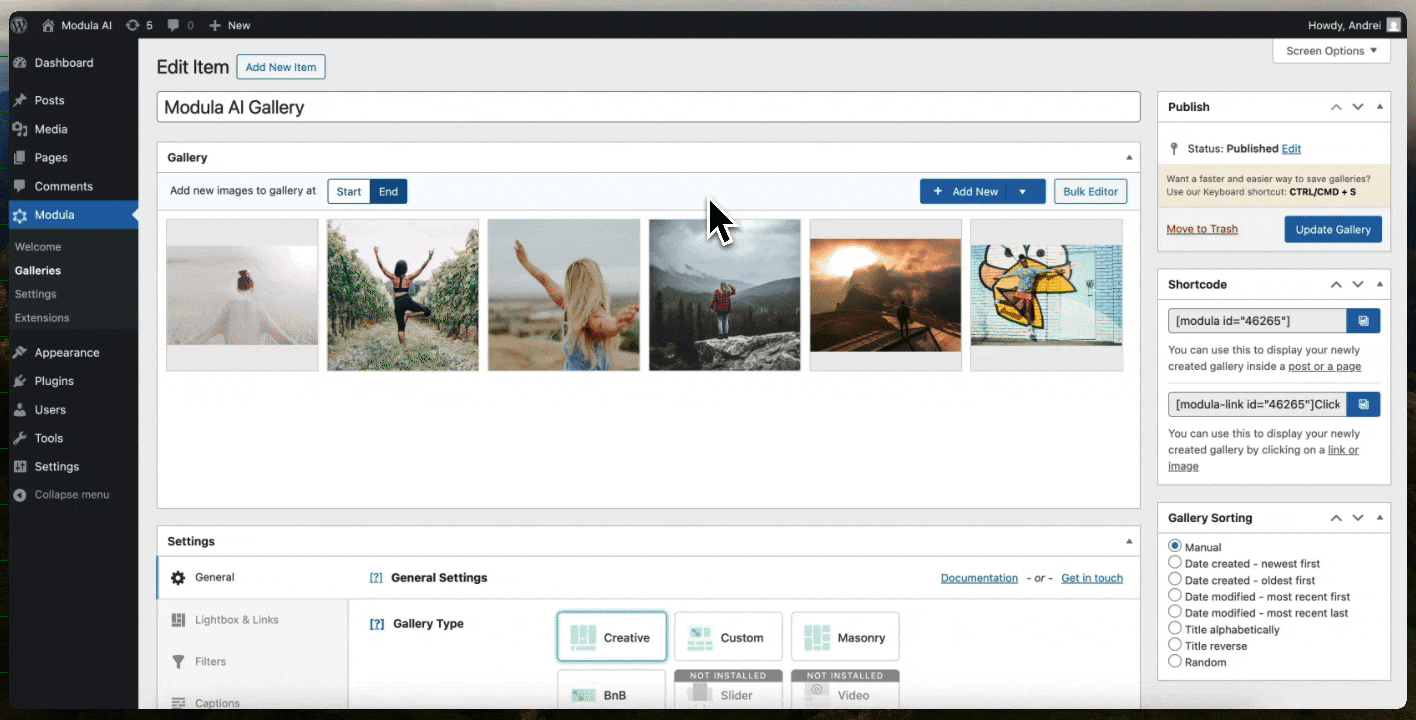Expand the Screen Options panel

point(1331,51)
